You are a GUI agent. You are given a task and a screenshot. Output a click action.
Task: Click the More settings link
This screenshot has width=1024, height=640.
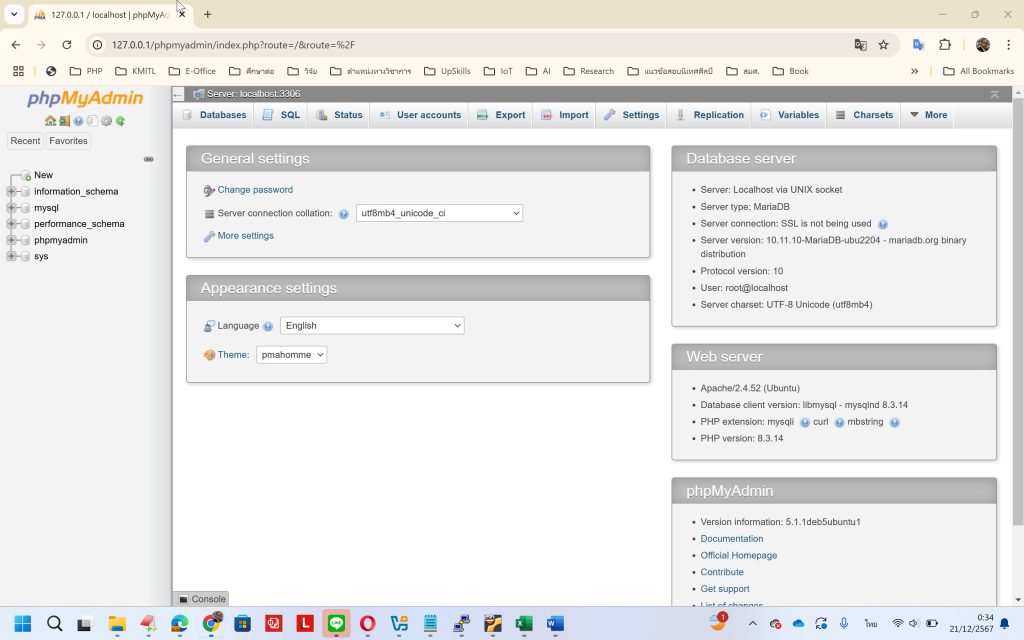[246, 236]
